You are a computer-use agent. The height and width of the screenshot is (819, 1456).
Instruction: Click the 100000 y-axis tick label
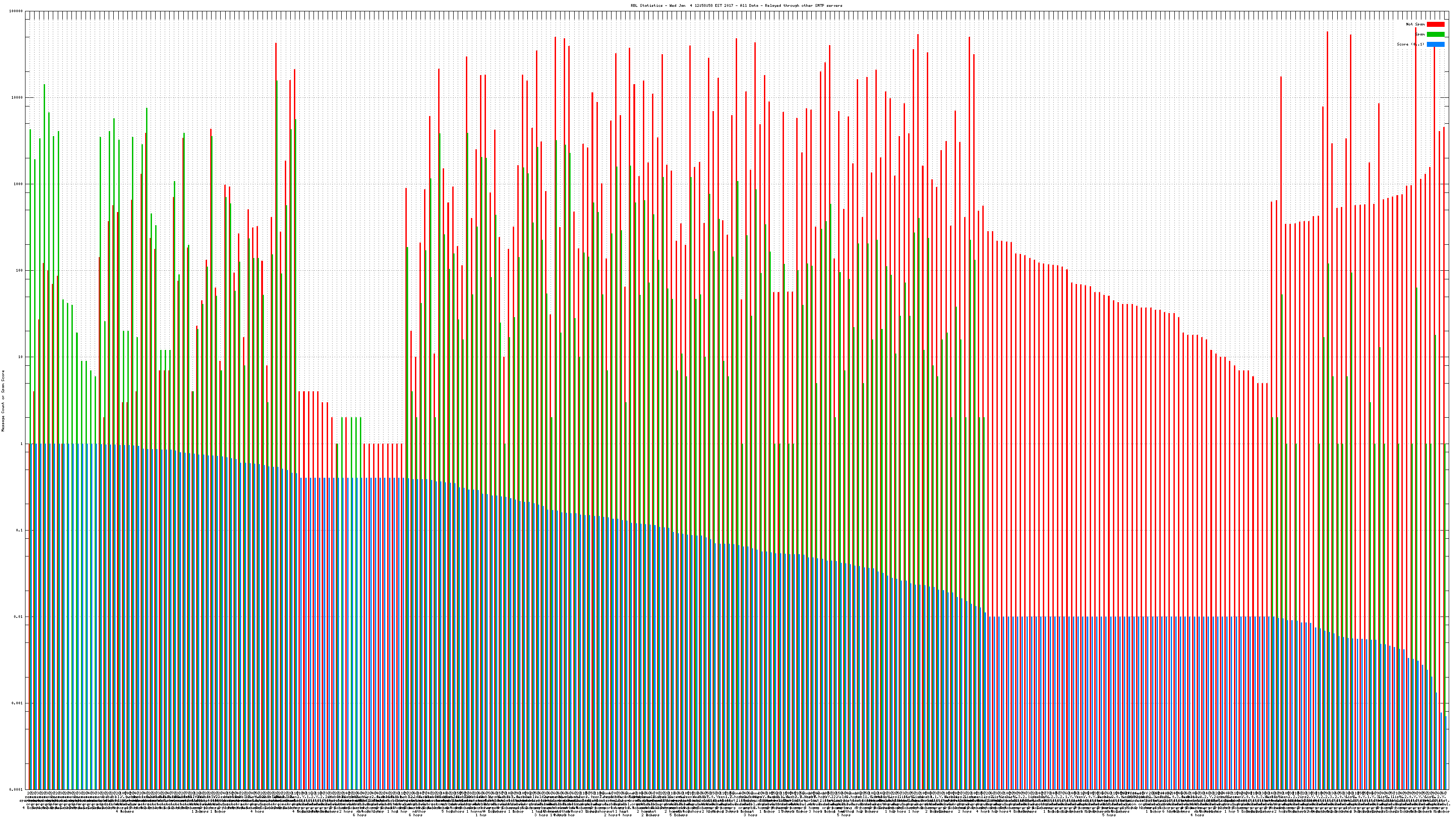pos(17,11)
